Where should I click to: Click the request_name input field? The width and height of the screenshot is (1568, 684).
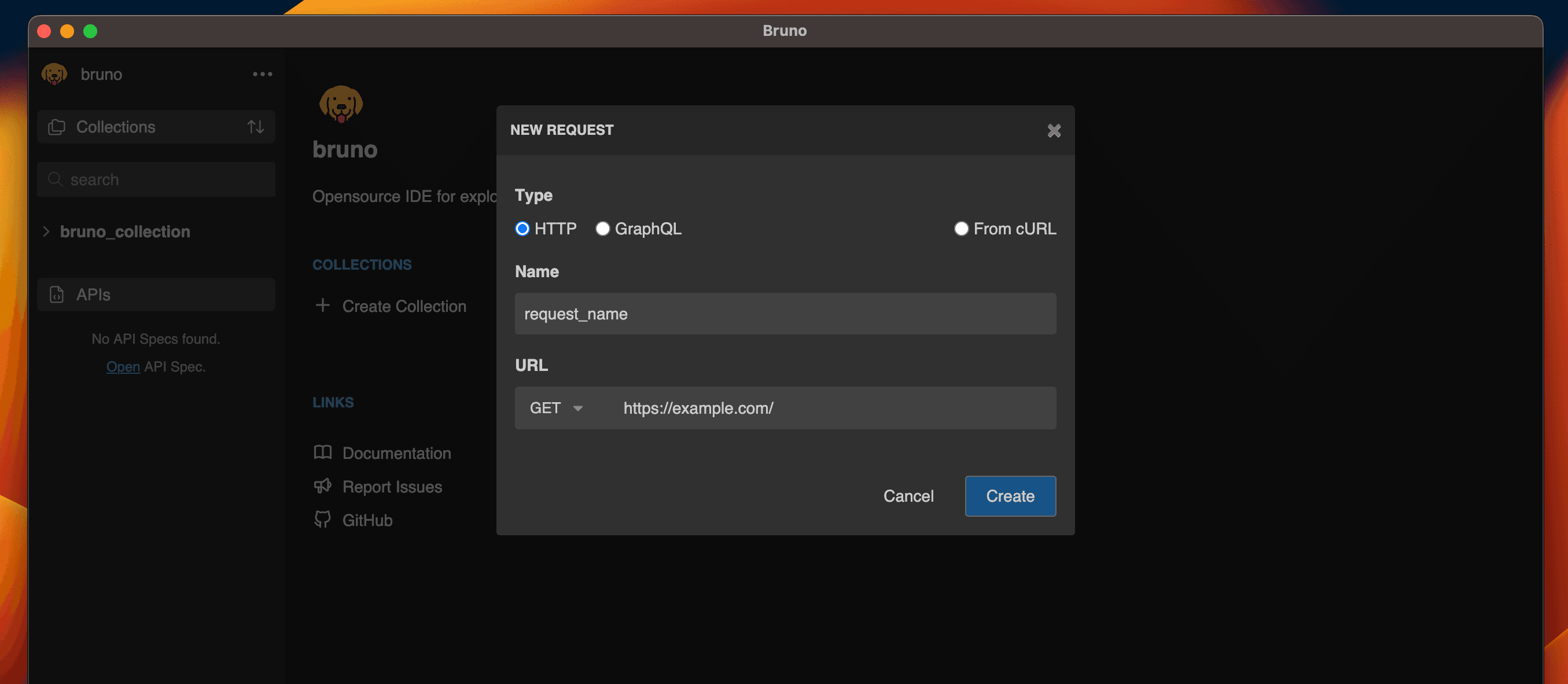coord(785,313)
